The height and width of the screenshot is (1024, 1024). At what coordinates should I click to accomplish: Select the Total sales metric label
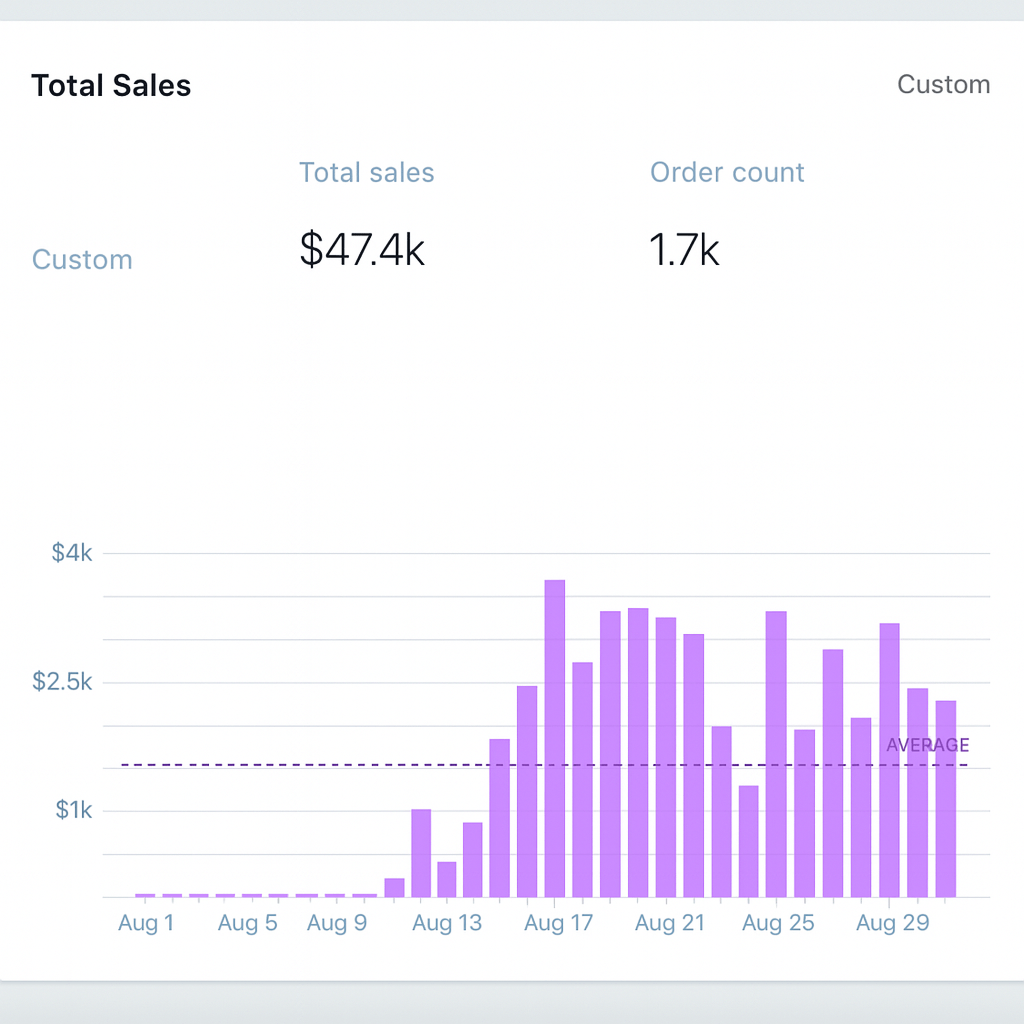(x=366, y=172)
